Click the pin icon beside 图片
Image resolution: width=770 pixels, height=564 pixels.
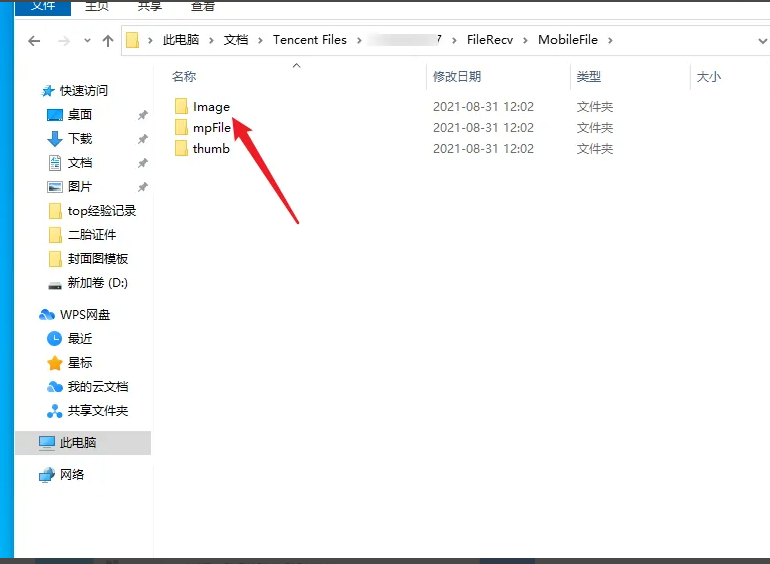point(142,187)
